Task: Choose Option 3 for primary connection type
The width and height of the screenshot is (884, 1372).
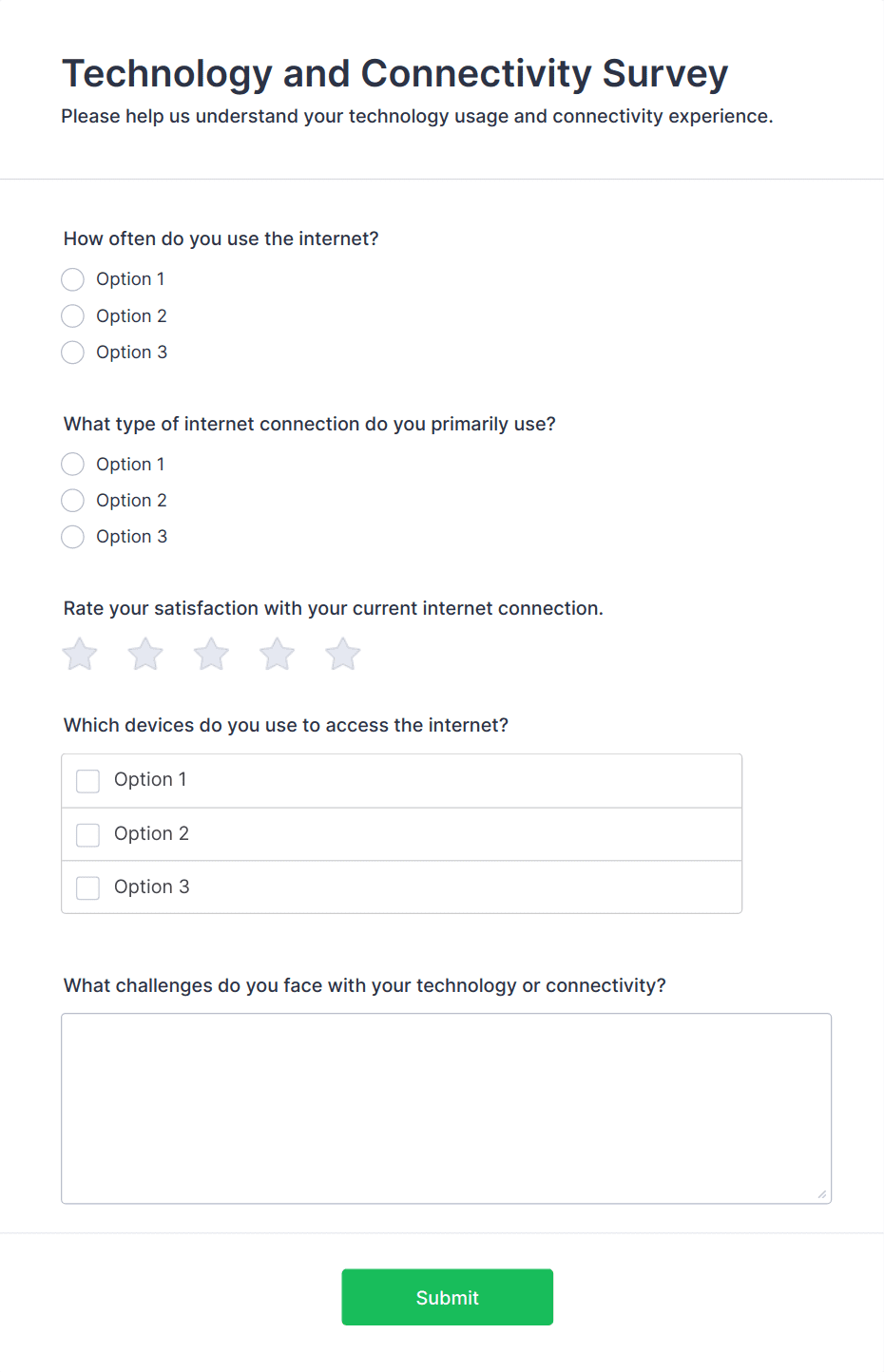Action: pos(72,536)
